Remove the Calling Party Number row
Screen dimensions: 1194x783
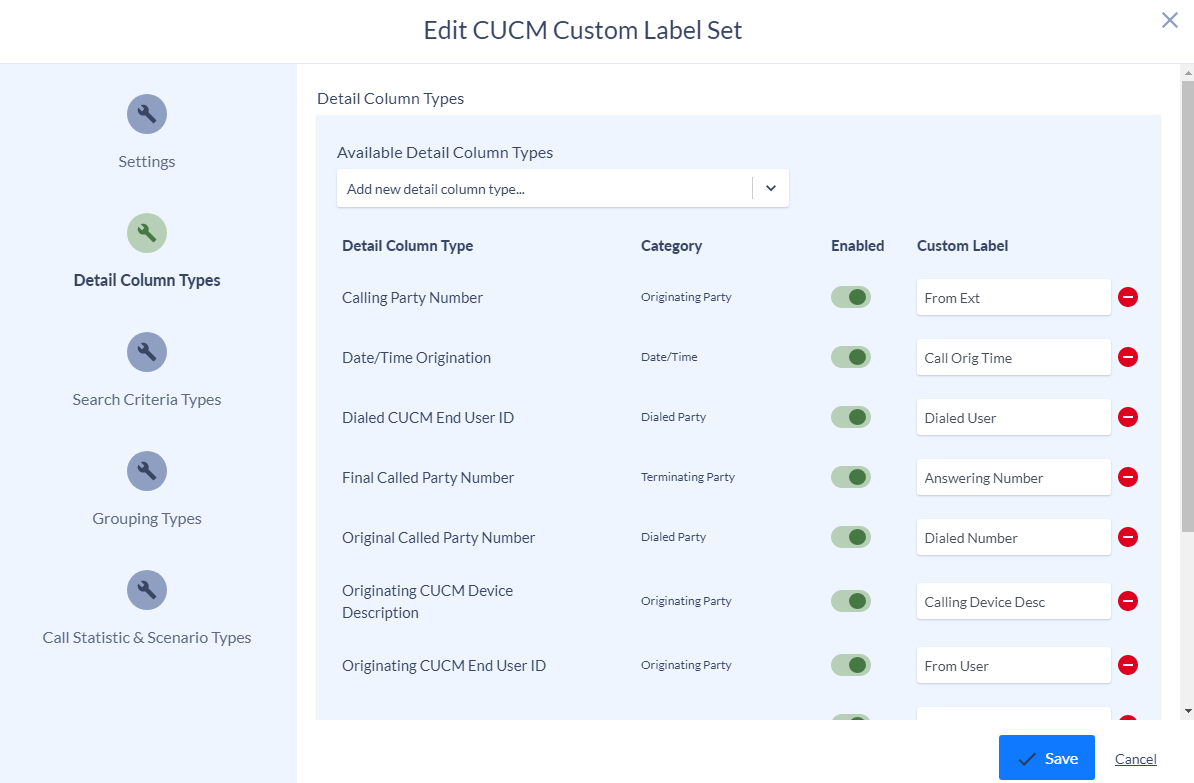(1128, 297)
